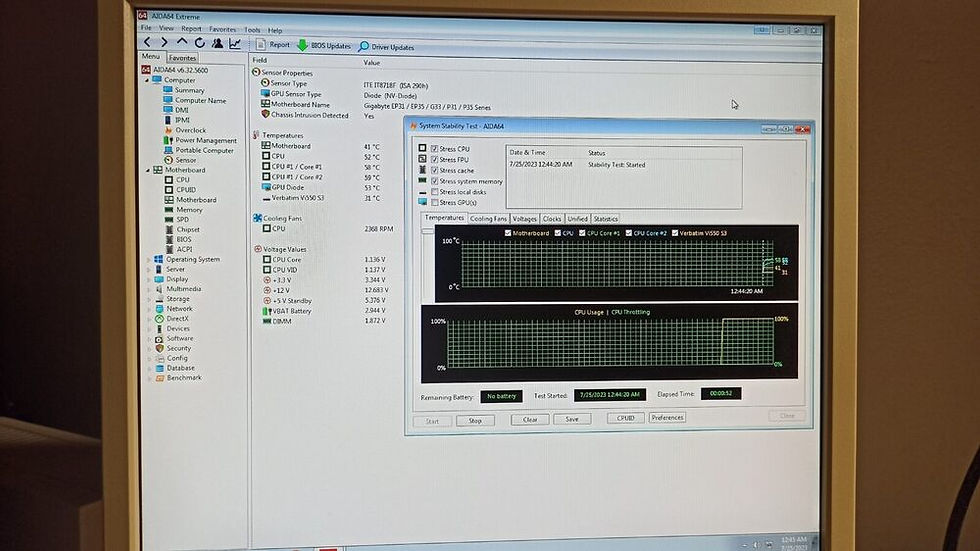Click the Report toolbar button
980x551 pixels.
pyautogui.click(x=273, y=44)
